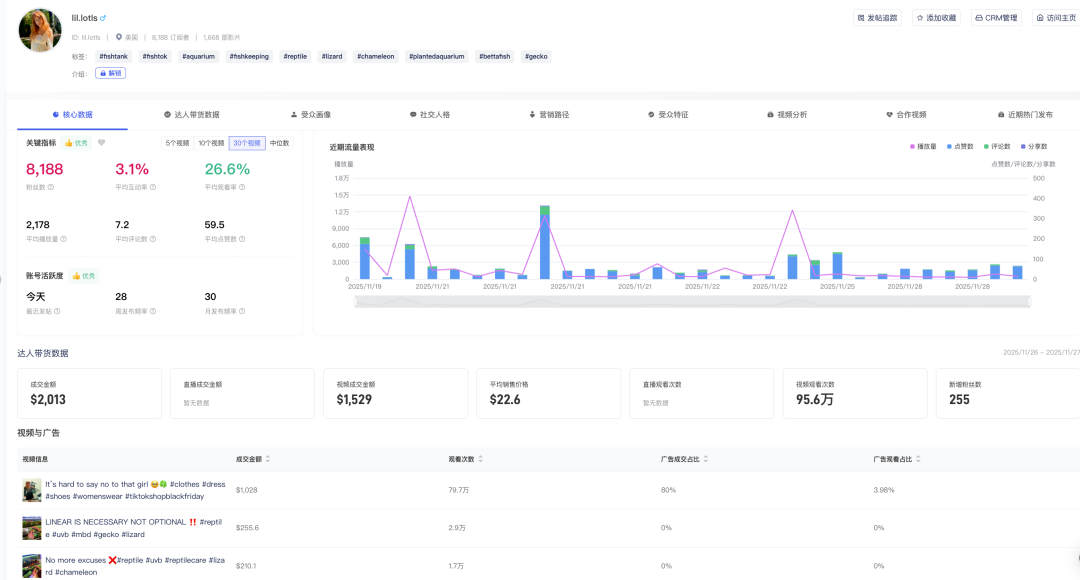The width and height of the screenshot is (1080, 580).
Task: Click the 添加收藏 button
Action: [935, 18]
